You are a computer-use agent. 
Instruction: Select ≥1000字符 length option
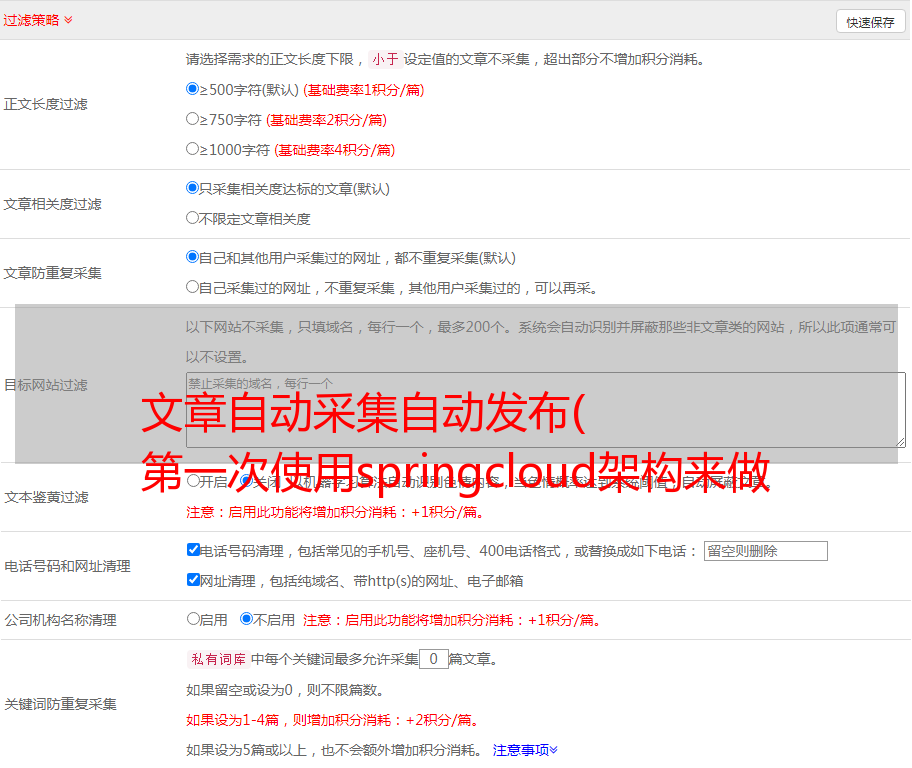[x=192, y=148]
